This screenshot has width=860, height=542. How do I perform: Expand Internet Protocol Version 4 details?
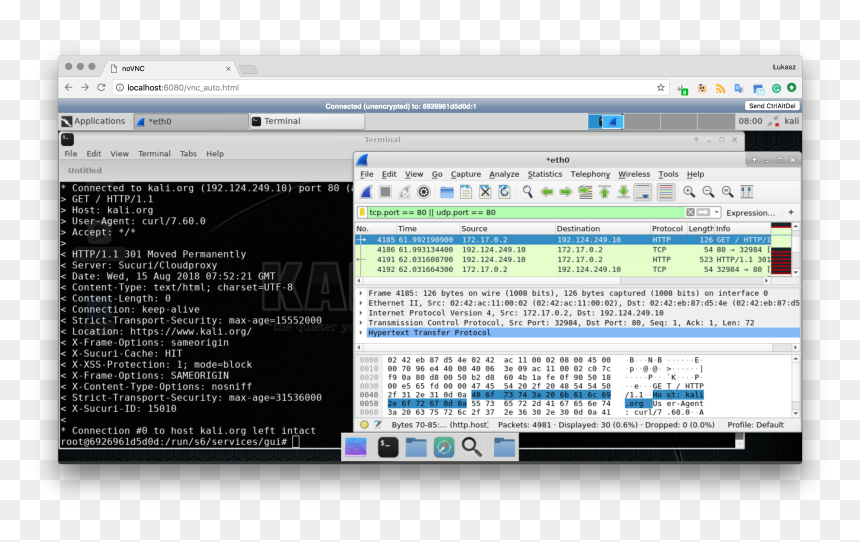(361, 313)
